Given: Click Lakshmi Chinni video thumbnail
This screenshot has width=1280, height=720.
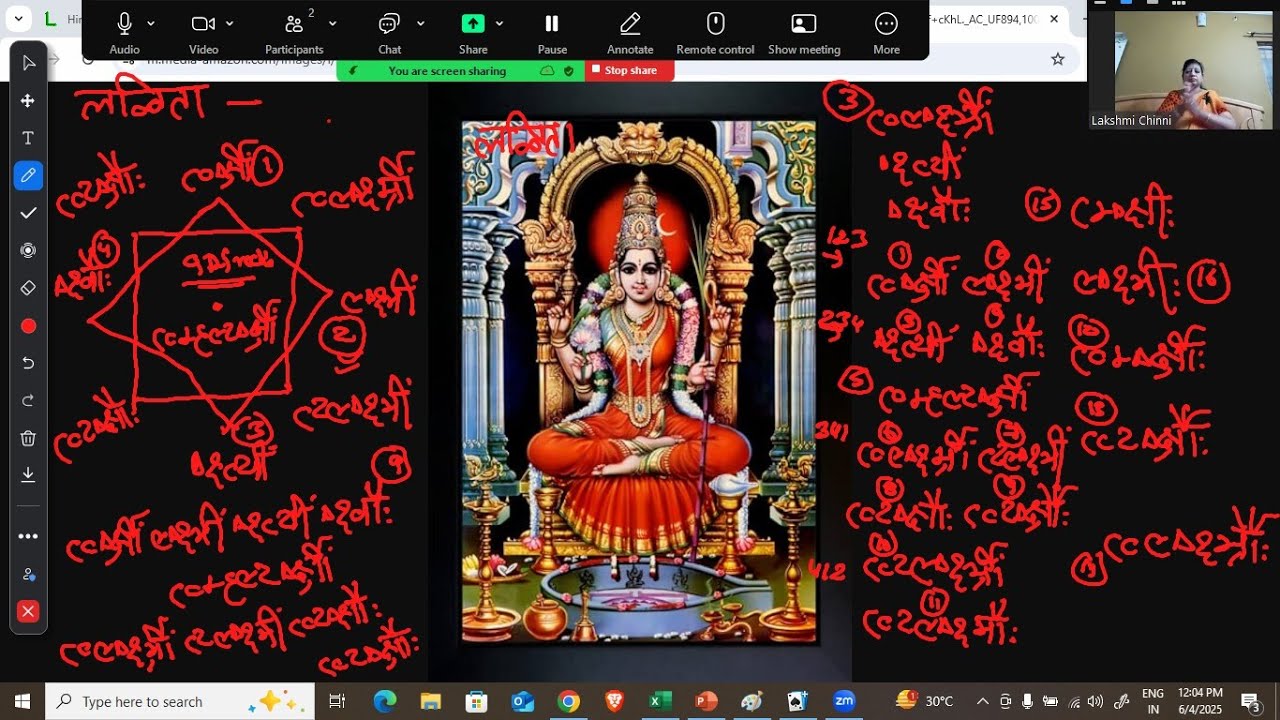Looking at the screenshot, I should pyautogui.click(x=1181, y=71).
